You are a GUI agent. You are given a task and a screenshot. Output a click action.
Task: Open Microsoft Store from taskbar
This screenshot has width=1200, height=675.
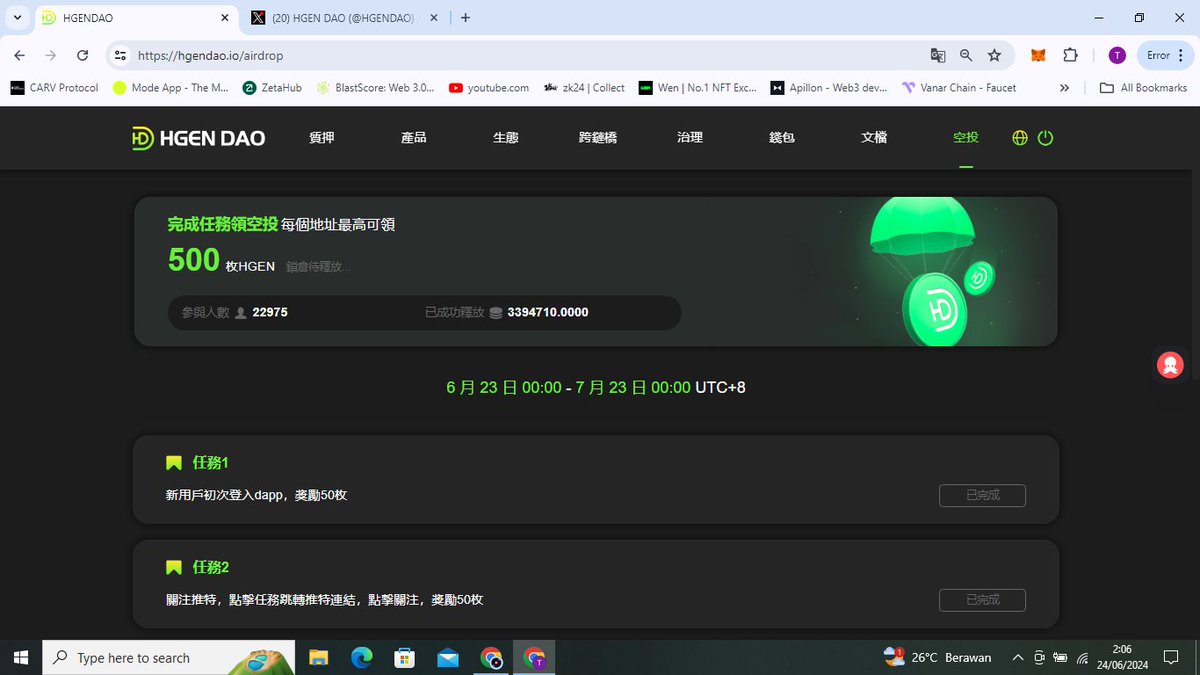pyautogui.click(x=404, y=657)
